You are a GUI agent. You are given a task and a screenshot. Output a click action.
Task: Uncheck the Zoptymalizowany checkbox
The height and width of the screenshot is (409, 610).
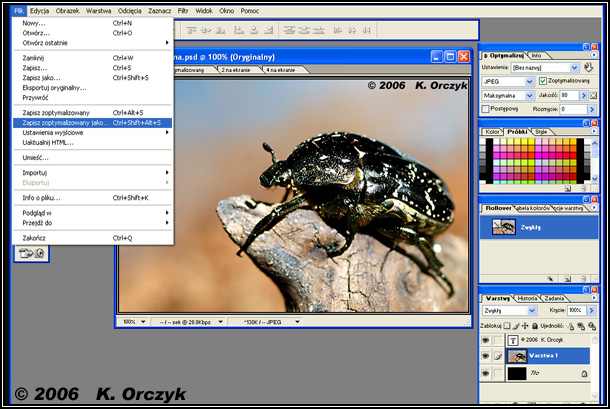(x=543, y=81)
